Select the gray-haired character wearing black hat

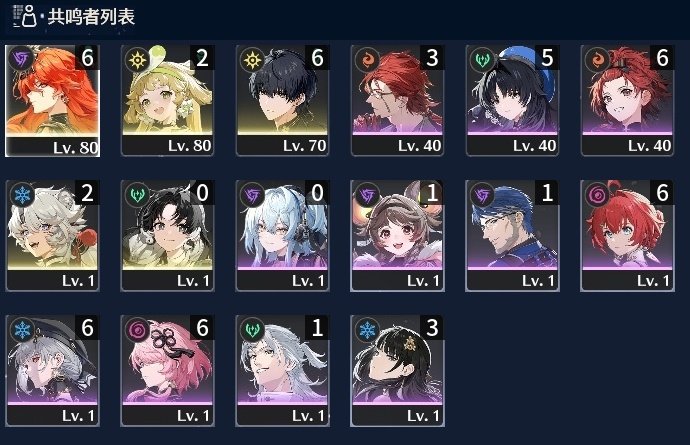coord(52,371)
